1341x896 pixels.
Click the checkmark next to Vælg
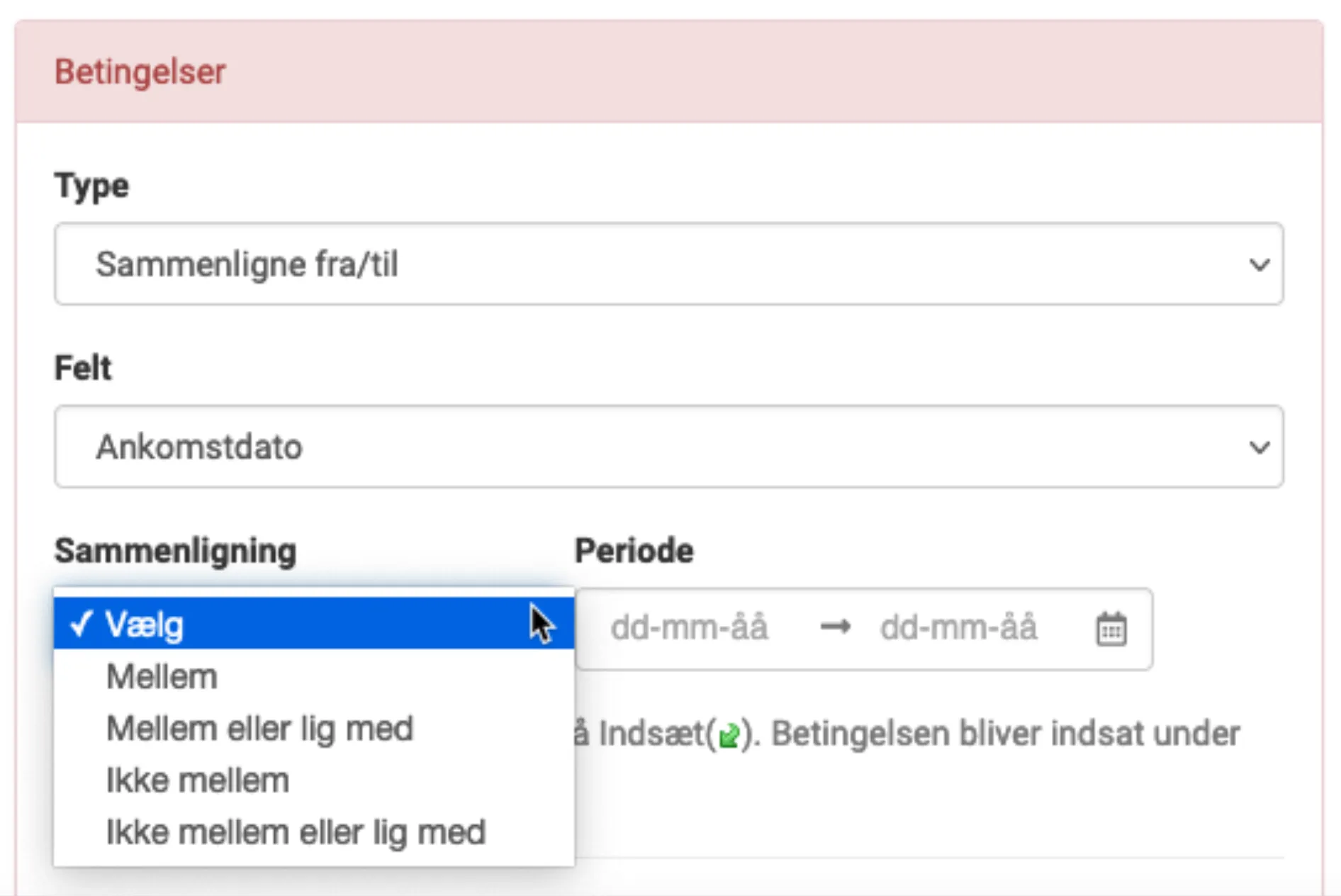coord(80,625)
